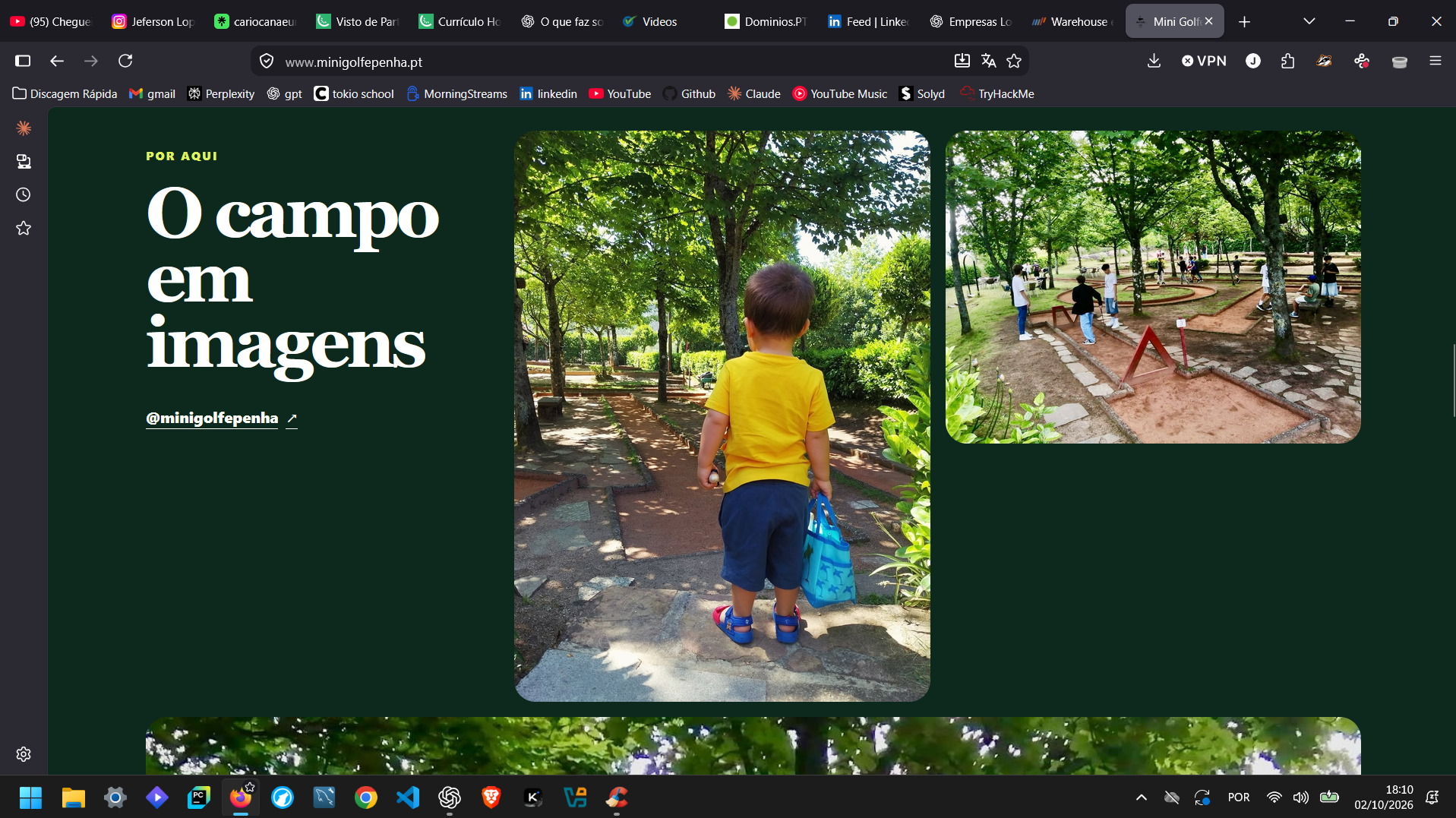Go forward to next page
The width and height of the screenshot is (1456, 818).
pos(91,61)
